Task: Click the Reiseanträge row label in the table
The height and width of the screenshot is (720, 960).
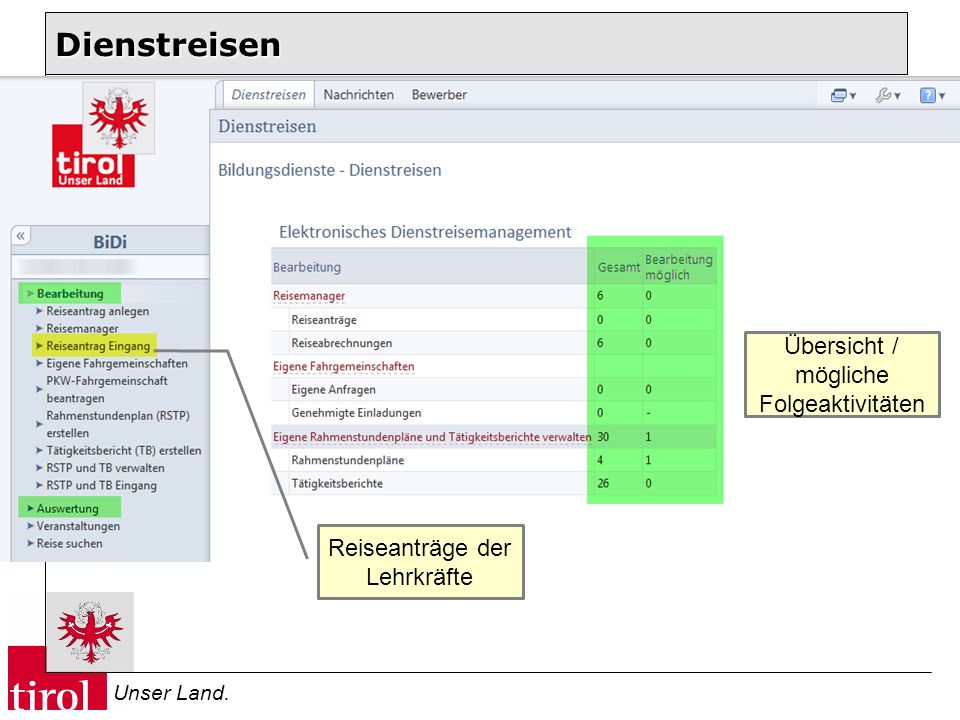Action: pyautogui.click(x=324, y=320)
